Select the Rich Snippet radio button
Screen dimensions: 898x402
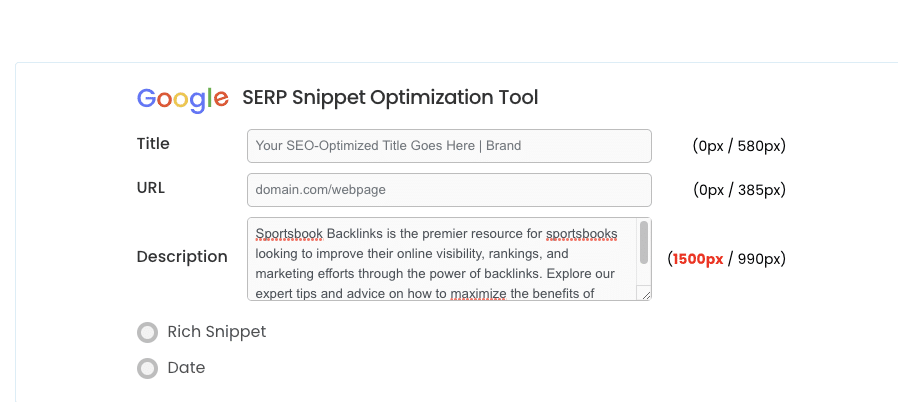pyautogui.click(x=148, y=333)
